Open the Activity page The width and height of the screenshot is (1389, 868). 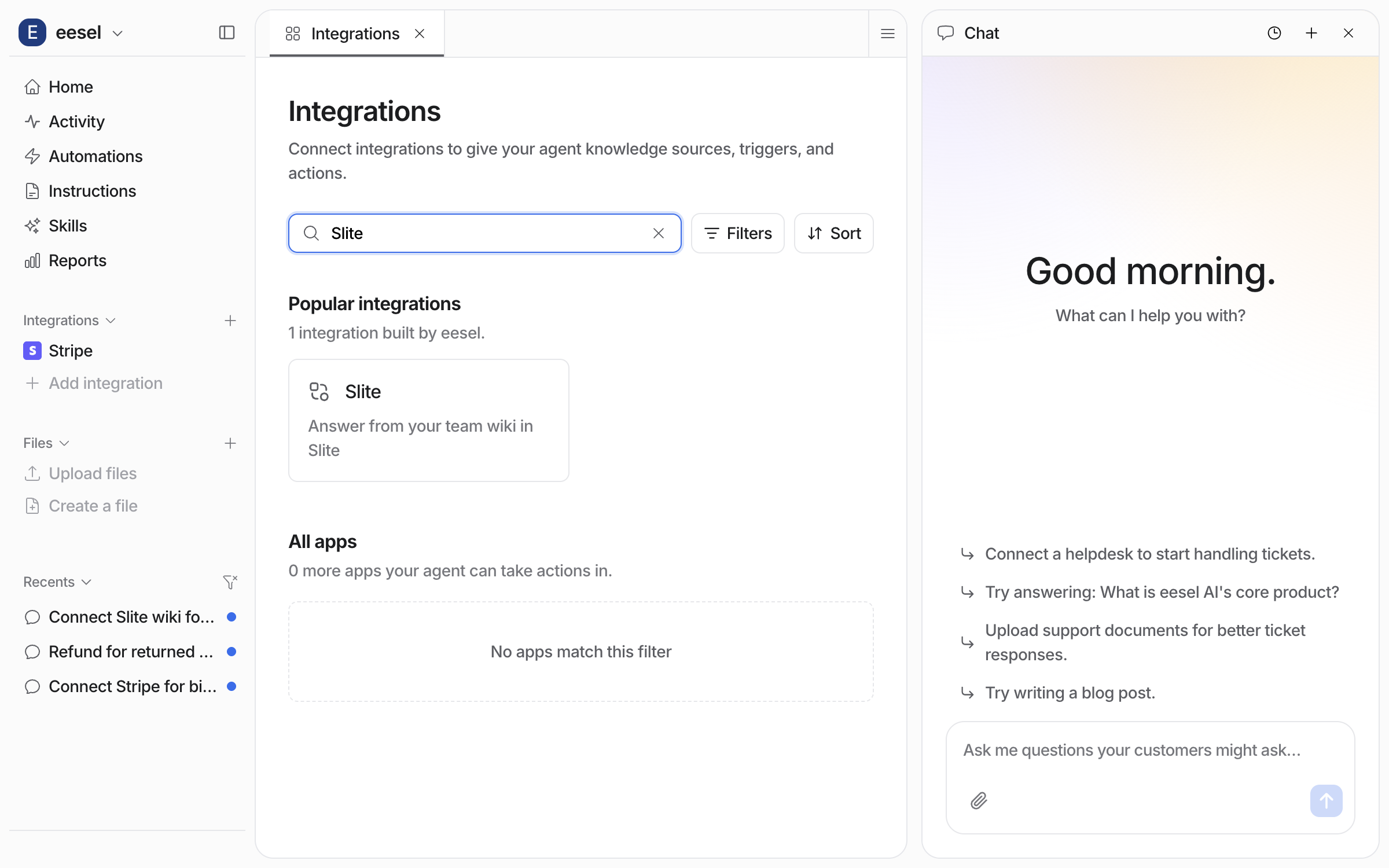point(127,122)
